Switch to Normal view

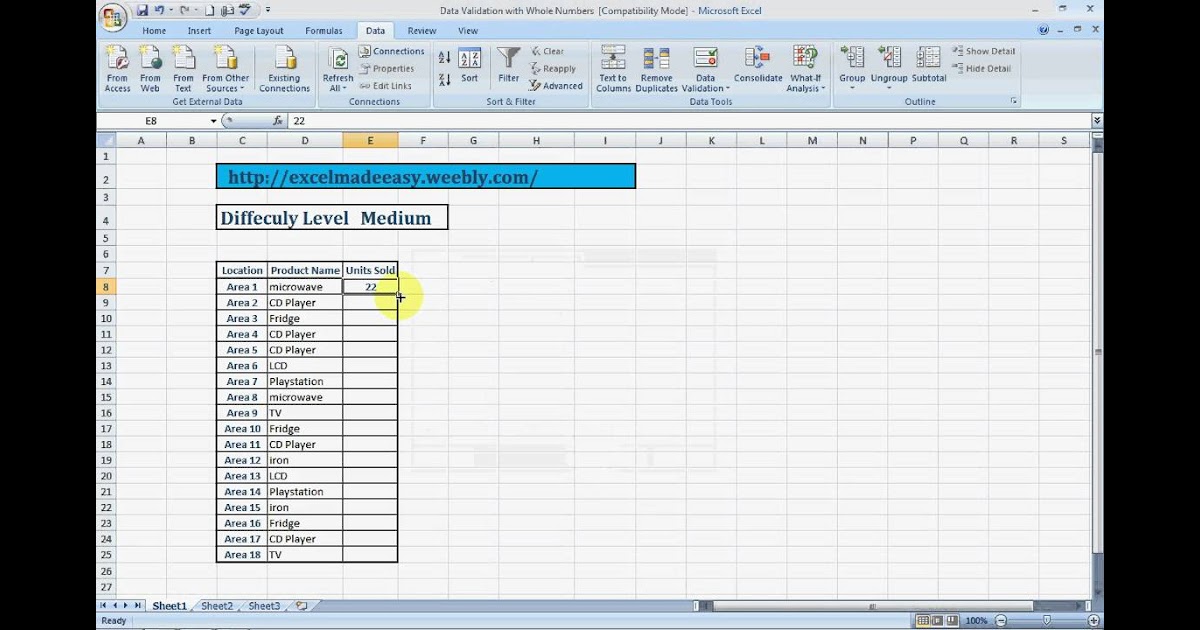coord(924,621)
